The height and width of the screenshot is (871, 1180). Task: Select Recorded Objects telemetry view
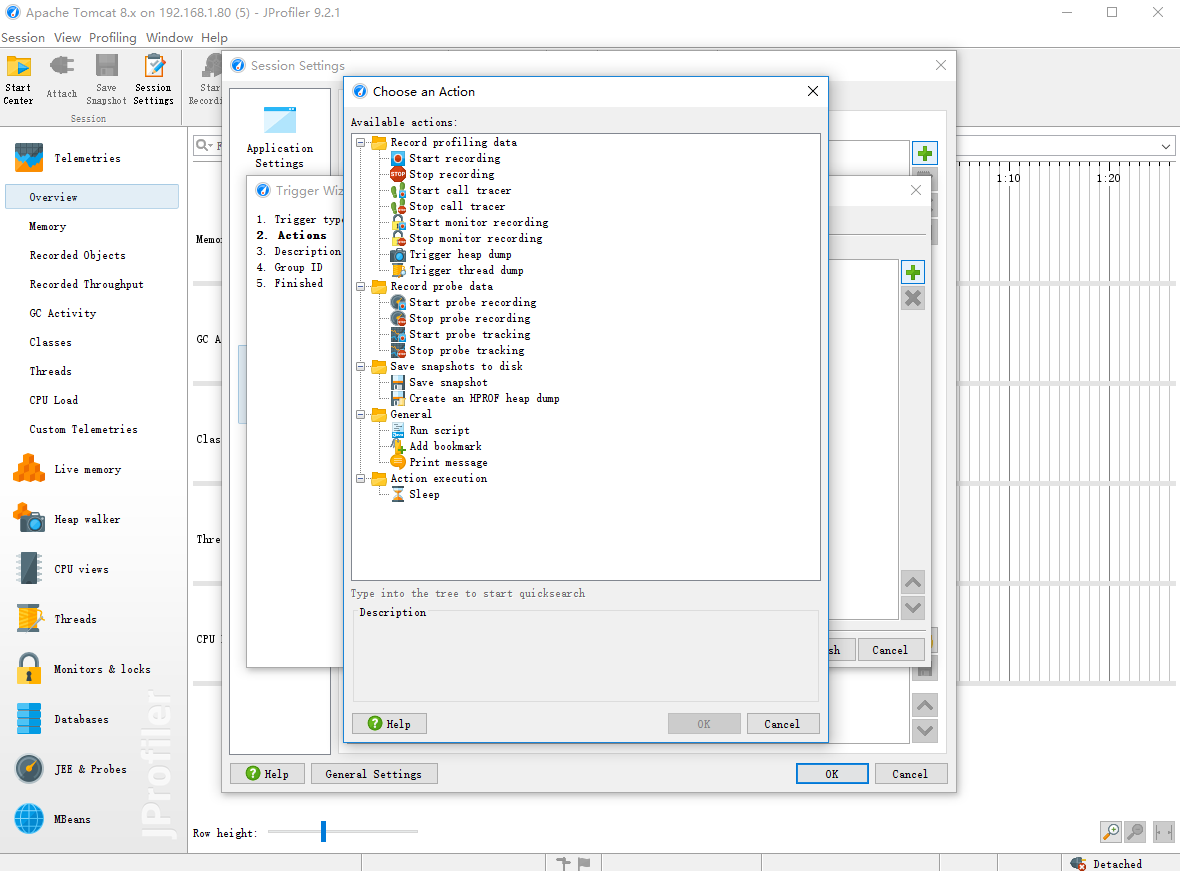[x=78, y=255]
